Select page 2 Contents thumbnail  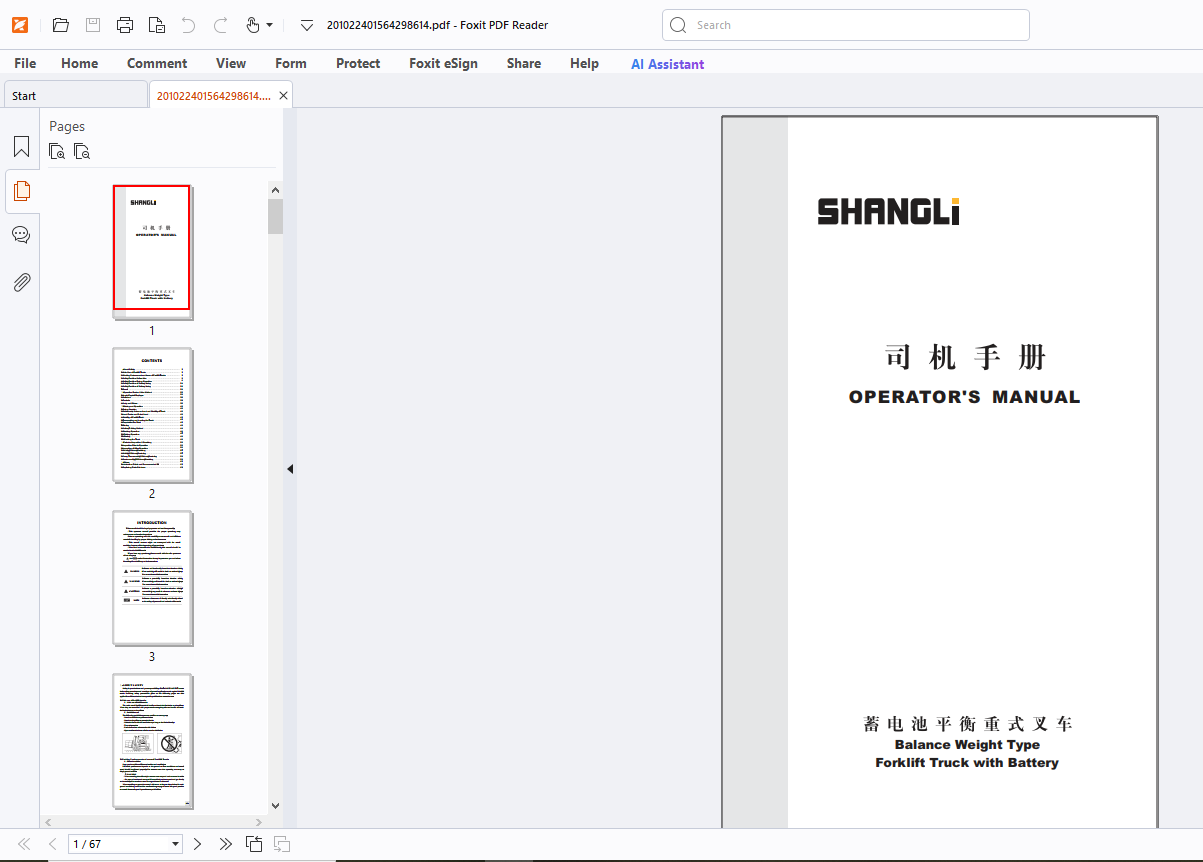[x=152, y=414]
